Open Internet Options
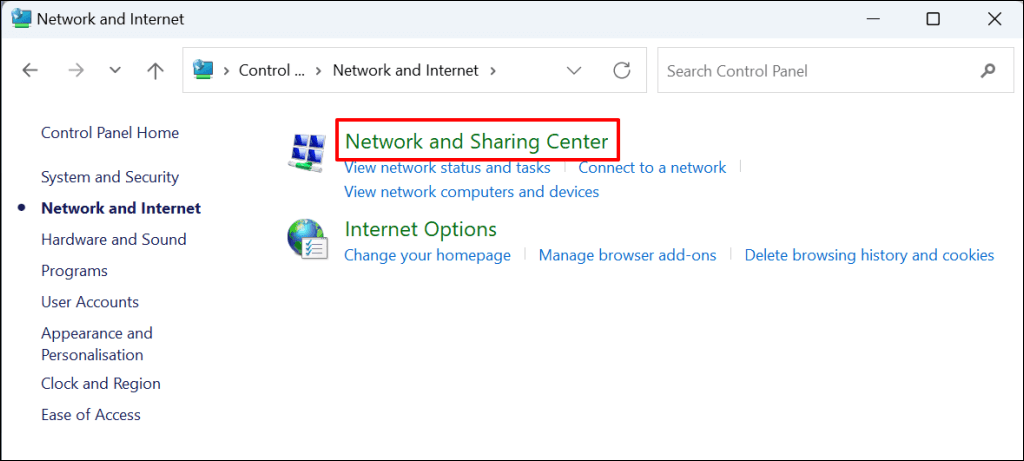This screenshot has height=461, width=1024. (420, 230)
